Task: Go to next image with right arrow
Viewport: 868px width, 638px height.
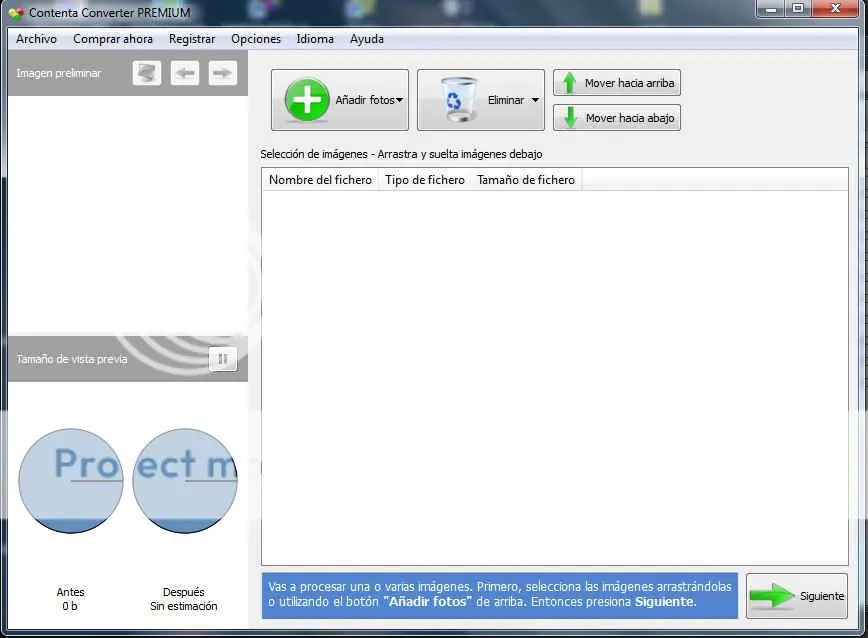Action: point(223,73)
